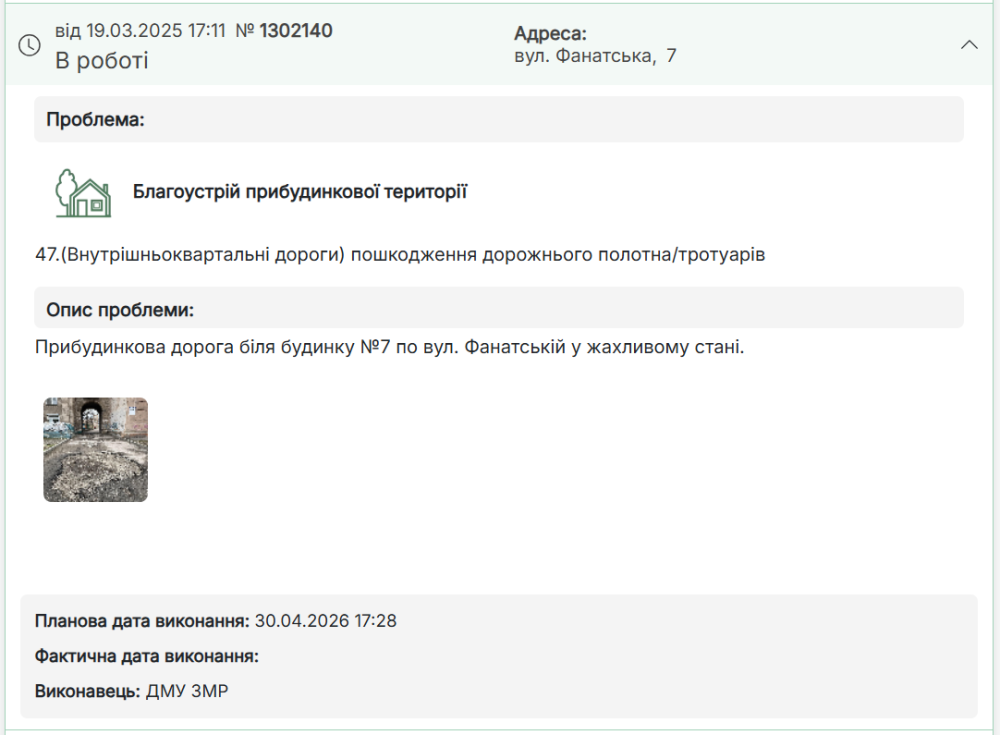
Task: Click the date 19.03.2025 17:11
Action: click(156, 31)
